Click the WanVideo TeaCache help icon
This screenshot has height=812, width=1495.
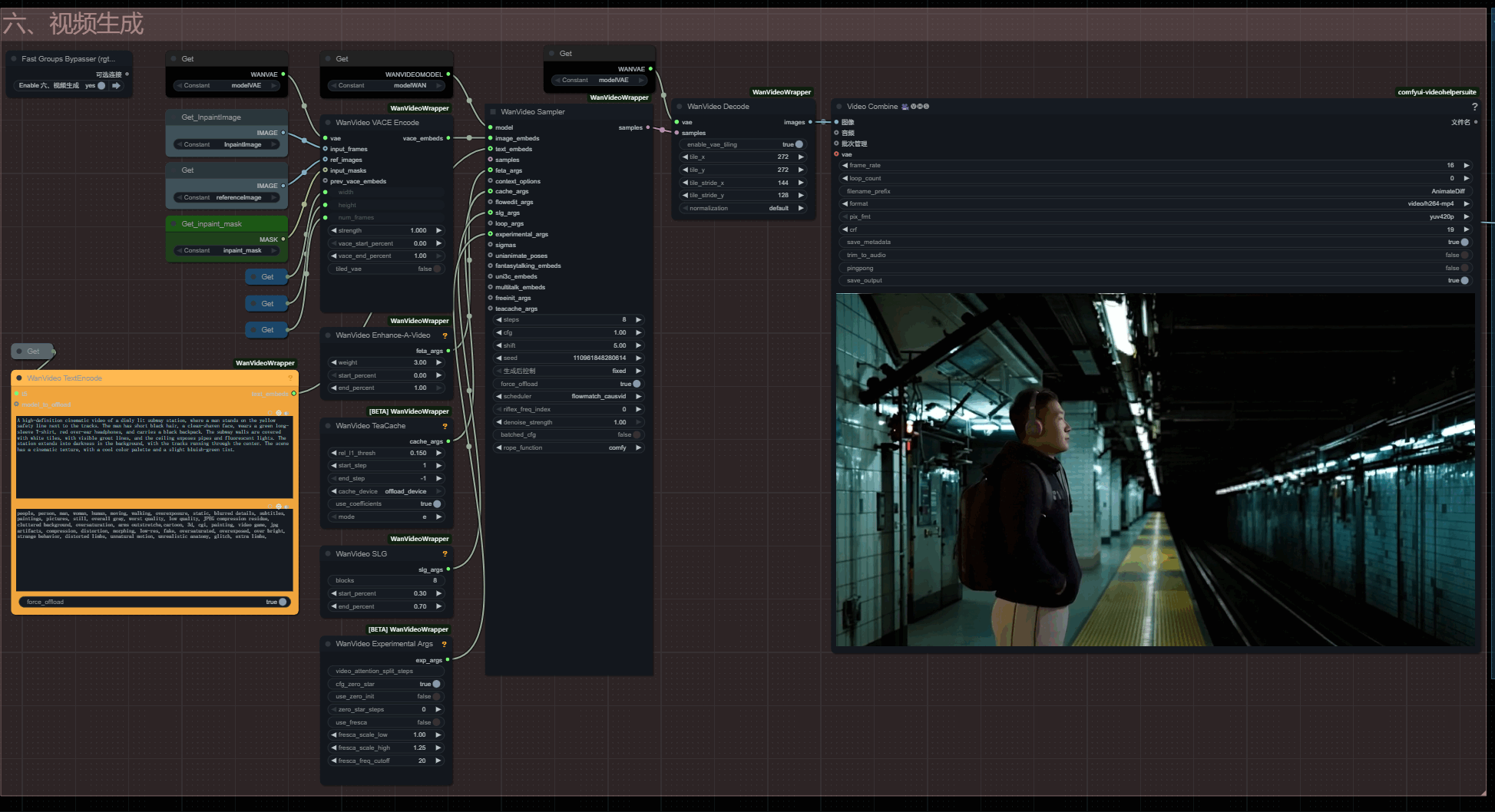tap(445, 426)
